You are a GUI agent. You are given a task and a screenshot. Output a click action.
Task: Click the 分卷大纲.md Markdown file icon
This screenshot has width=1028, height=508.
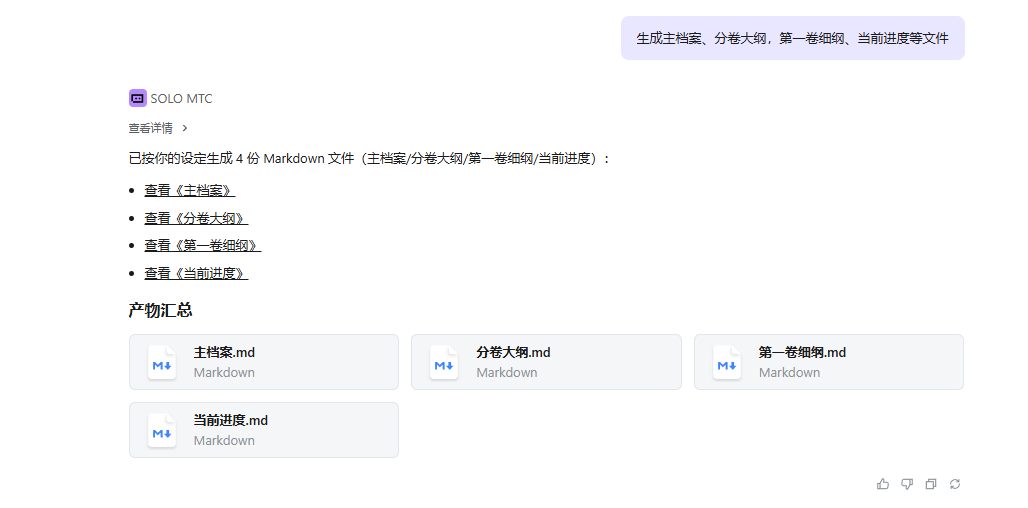[444, 362]
